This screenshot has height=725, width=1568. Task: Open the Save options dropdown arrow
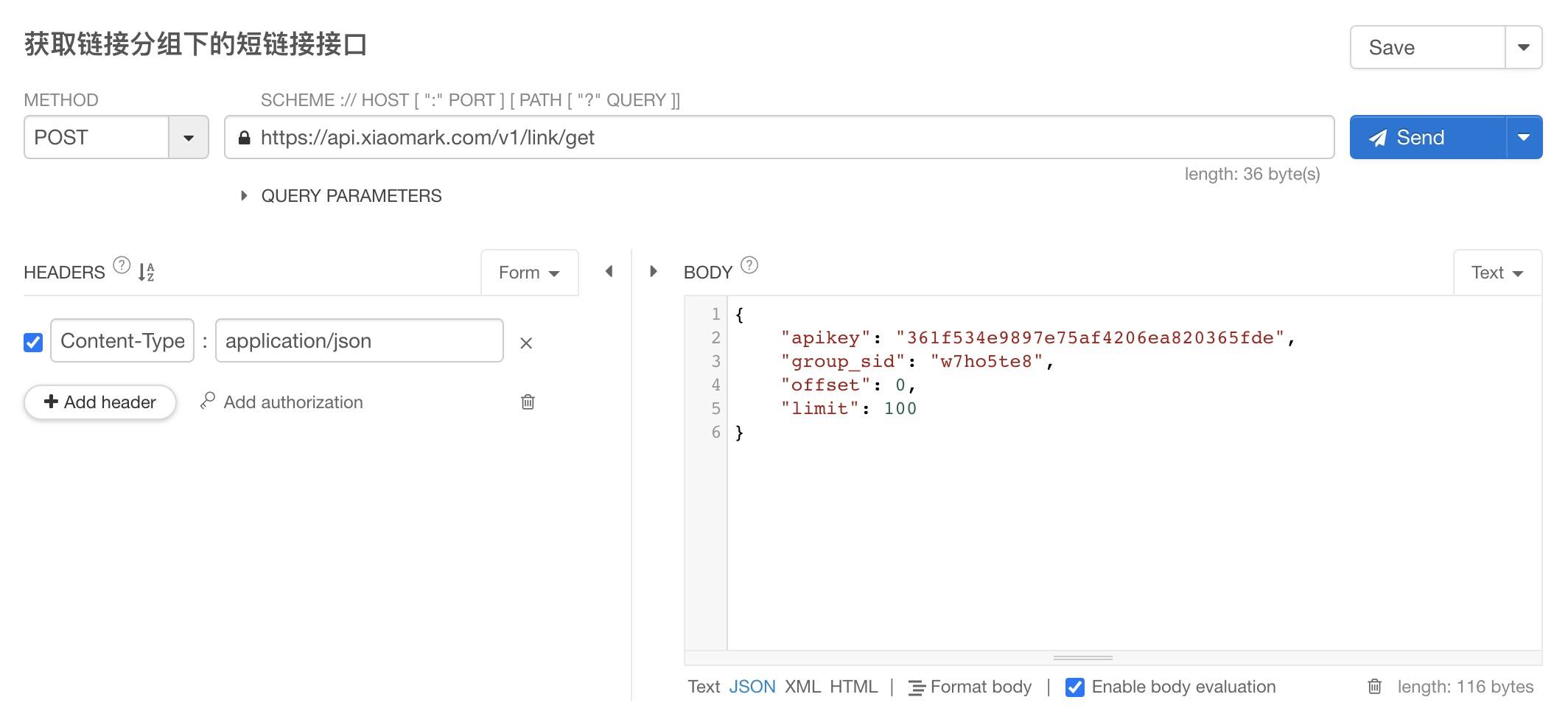(x=1524, y=47)
